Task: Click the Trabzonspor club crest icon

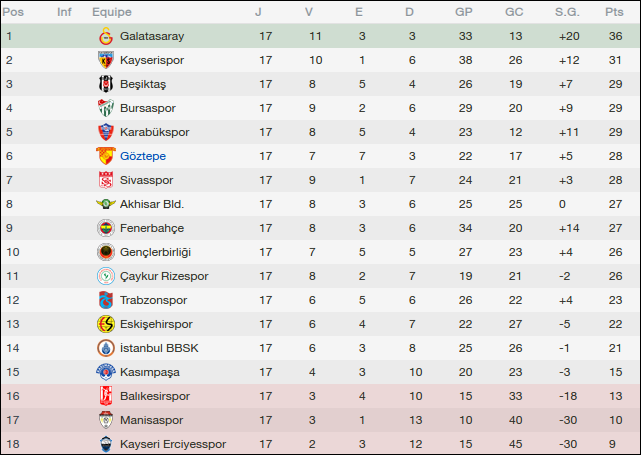Action: [105, 300]
